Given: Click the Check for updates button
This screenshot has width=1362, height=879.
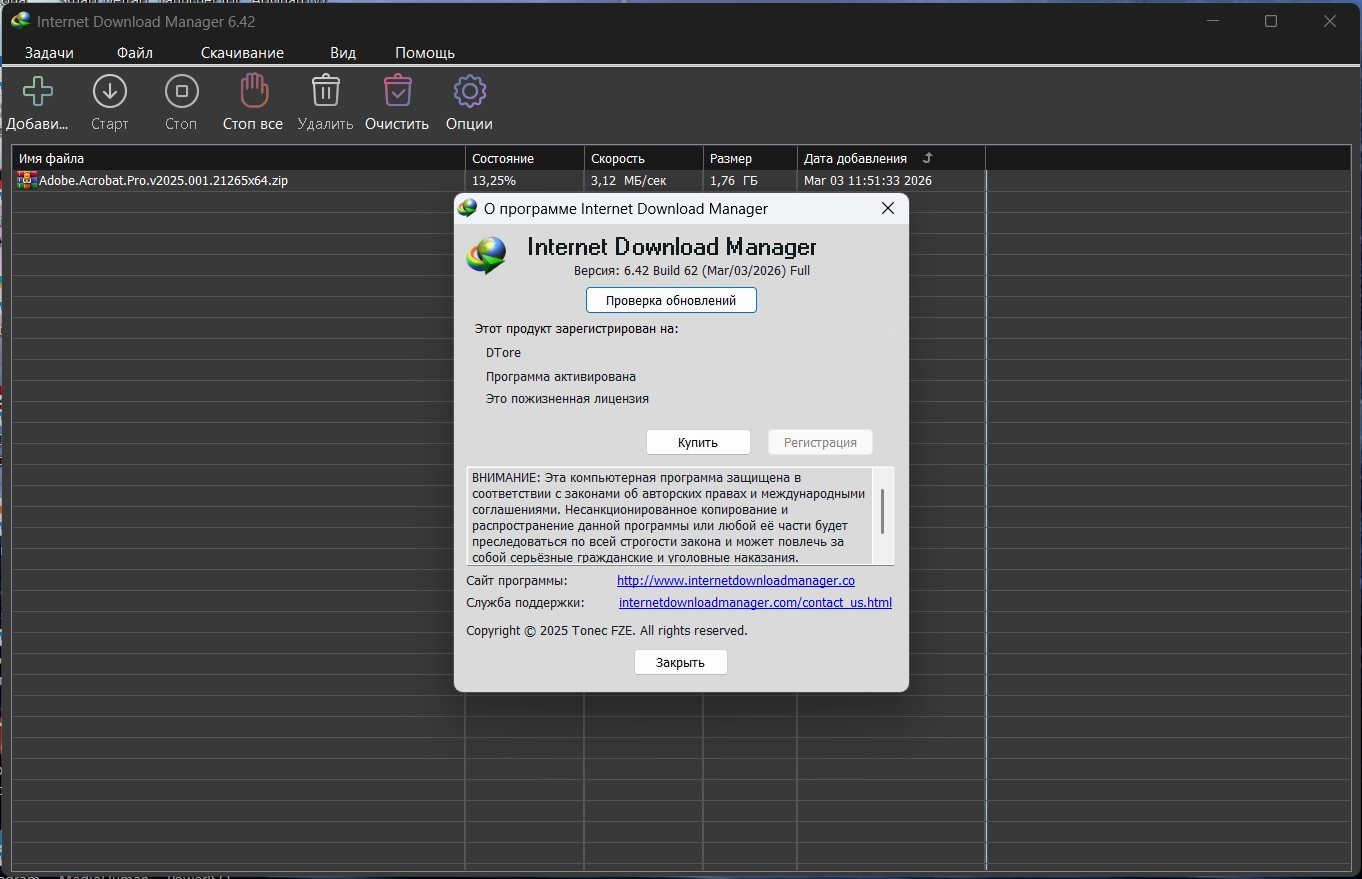Looking at the screenshot, I should [671, 300].
